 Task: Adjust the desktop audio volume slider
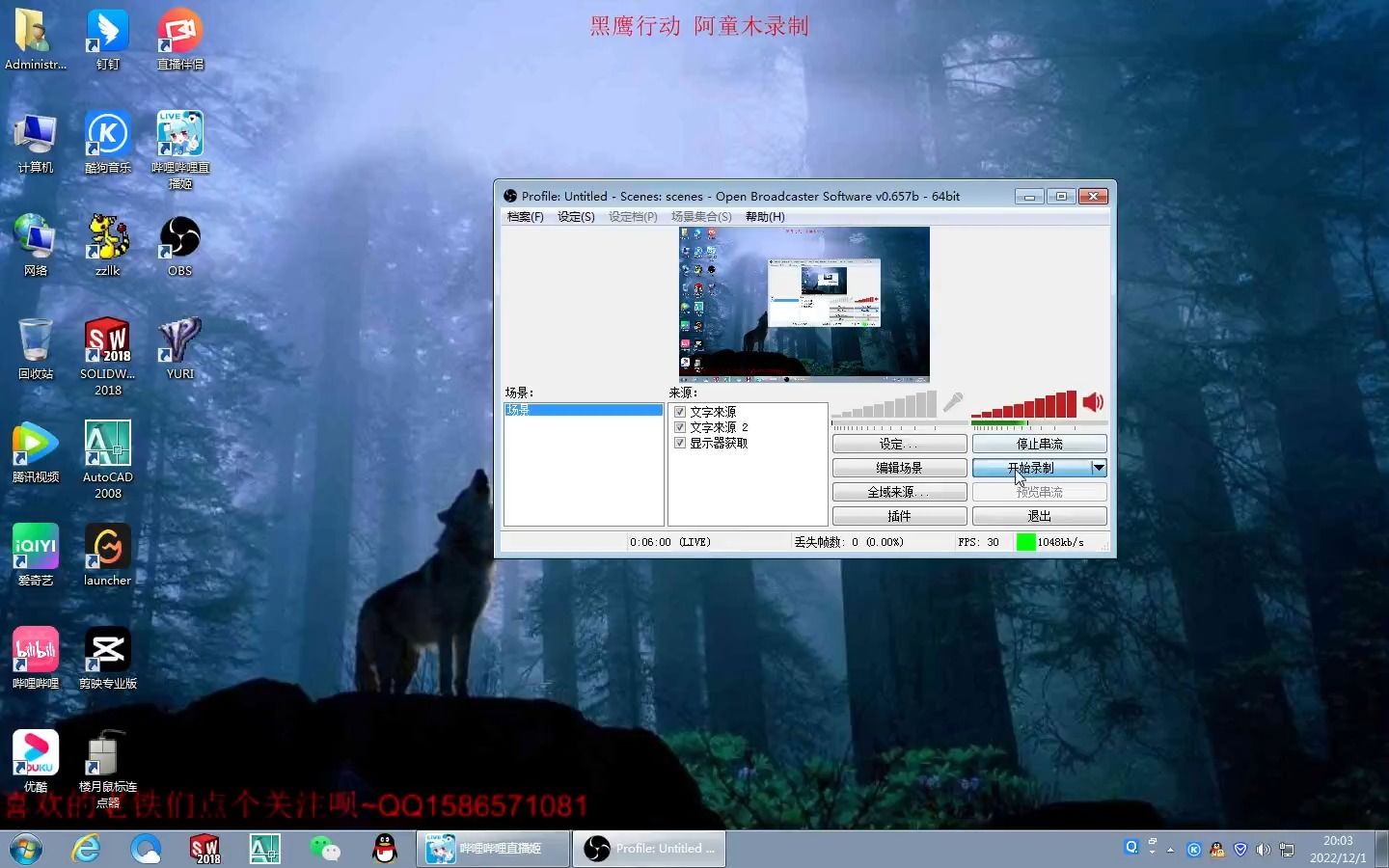pyautogui.click(x=1024, y=404)
